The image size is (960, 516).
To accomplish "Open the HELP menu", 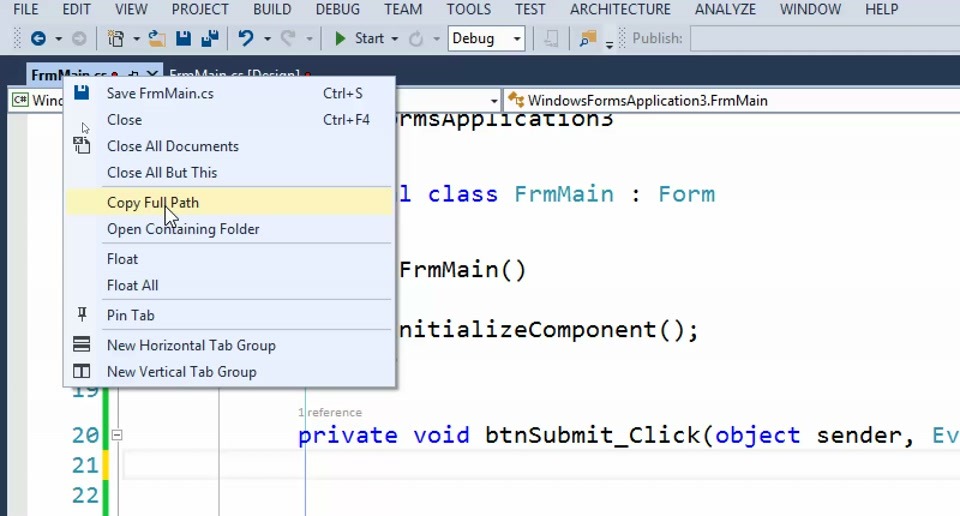I will pyautogui.click(x=882, y=9).
